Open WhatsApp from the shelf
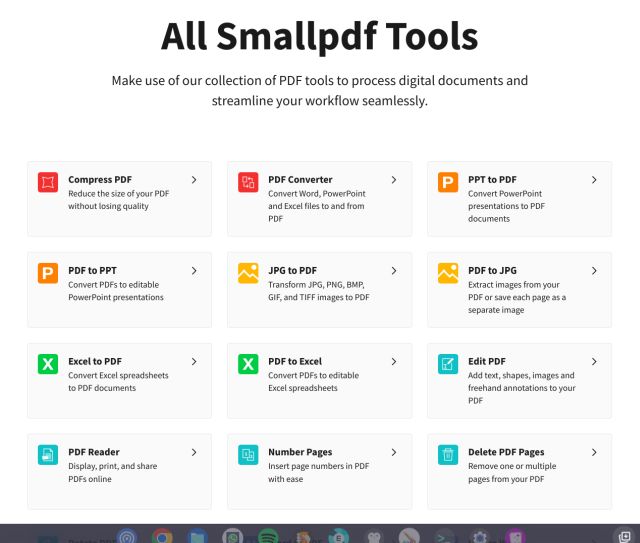 click(x=233, y=536)
